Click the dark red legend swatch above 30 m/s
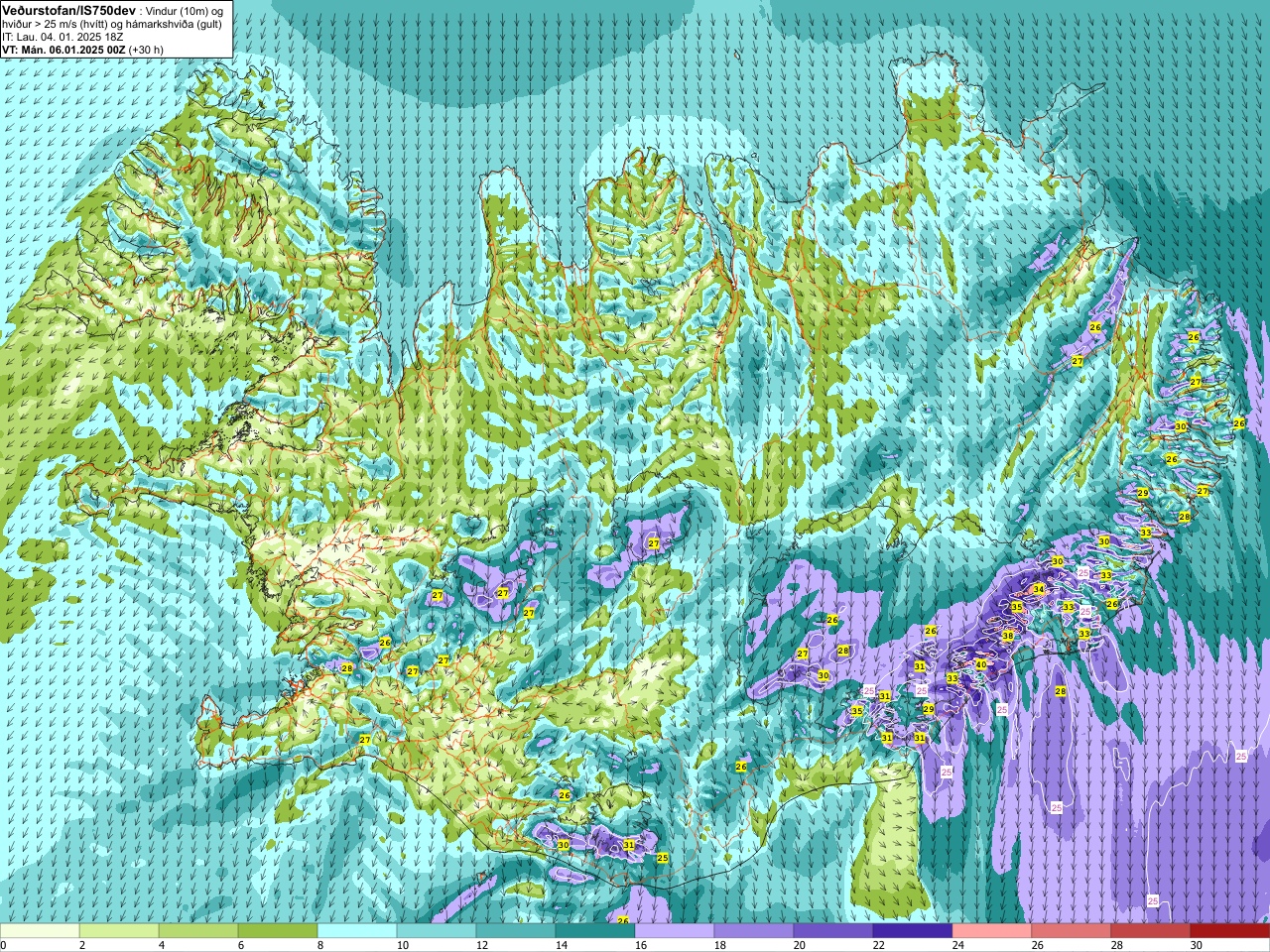Screen dimensions: 1270x952 coord(1230,932)
